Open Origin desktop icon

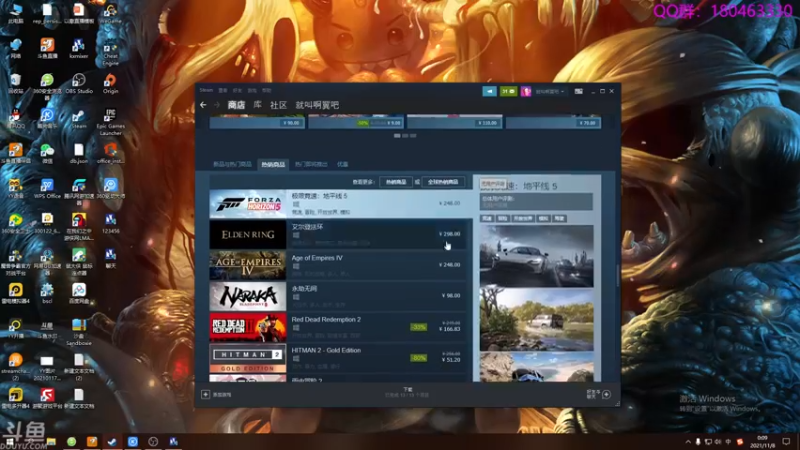[110, 84]
